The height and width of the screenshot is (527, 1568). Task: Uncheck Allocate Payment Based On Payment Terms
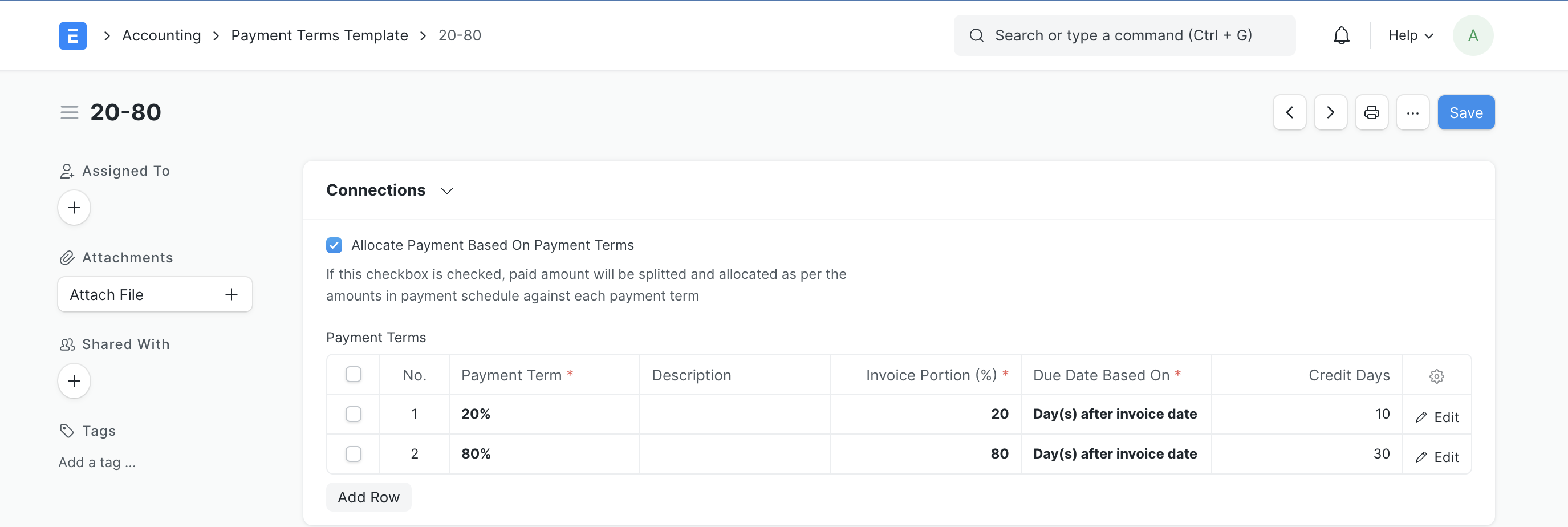(x=334, y=245)
